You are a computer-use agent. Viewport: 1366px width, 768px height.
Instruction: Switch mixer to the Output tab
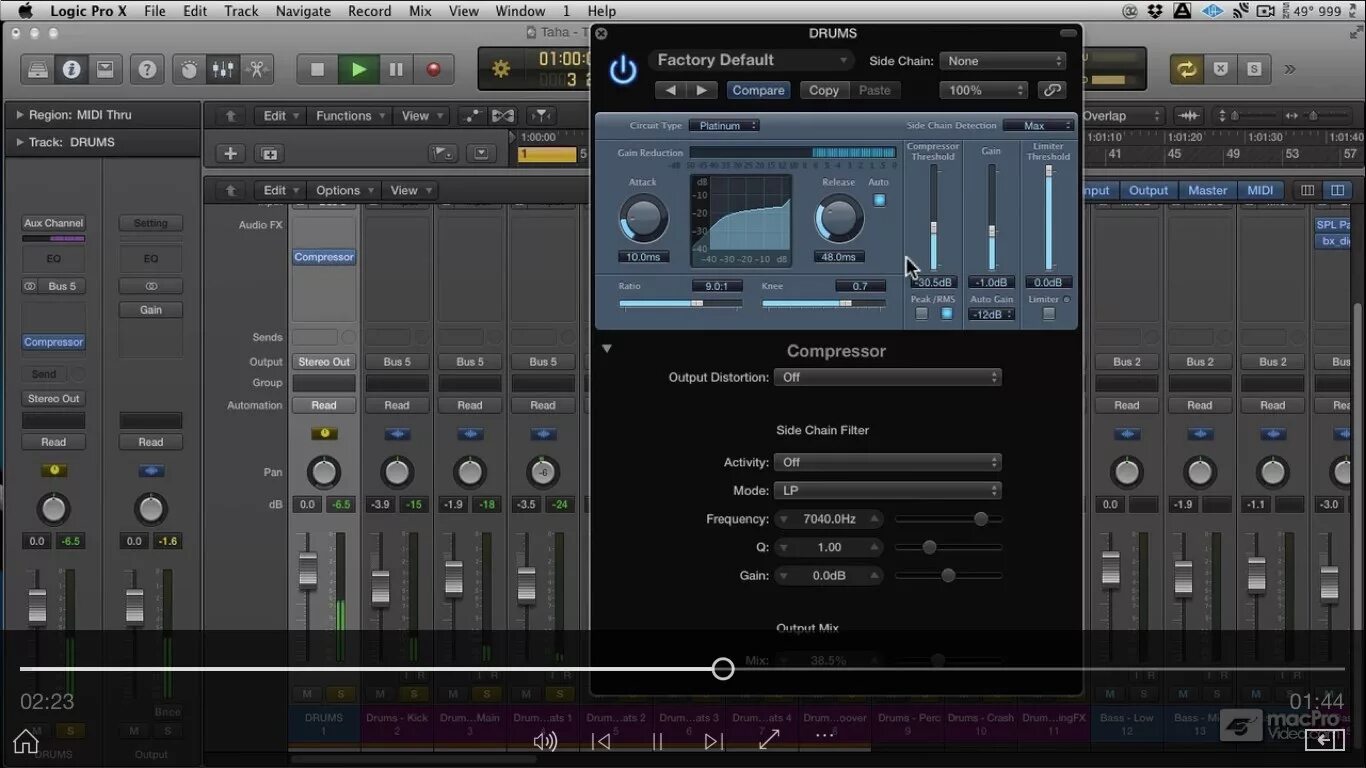(x=1148, y=190)
